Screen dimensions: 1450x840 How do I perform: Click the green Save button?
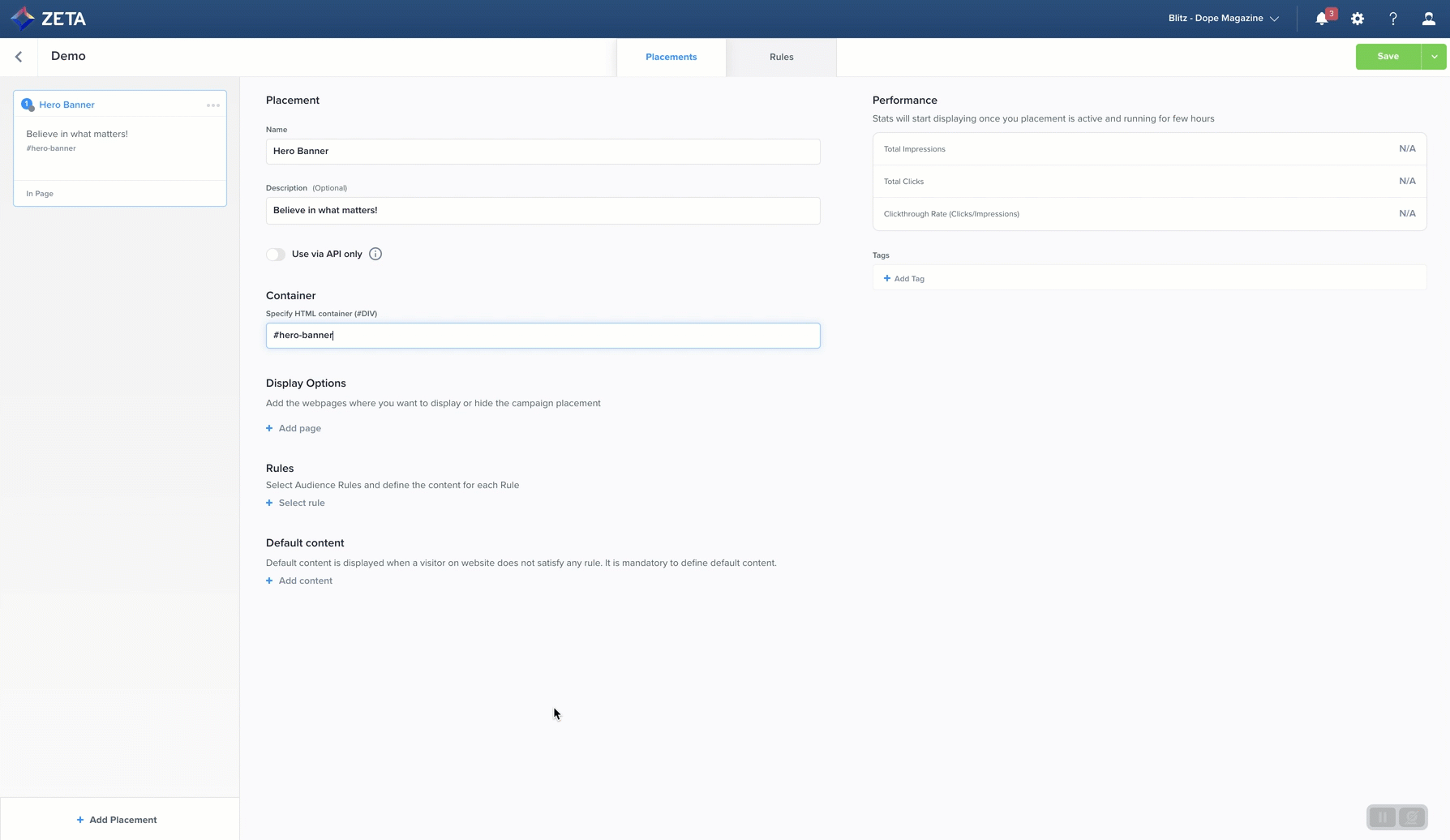(x=1388, y=57)
